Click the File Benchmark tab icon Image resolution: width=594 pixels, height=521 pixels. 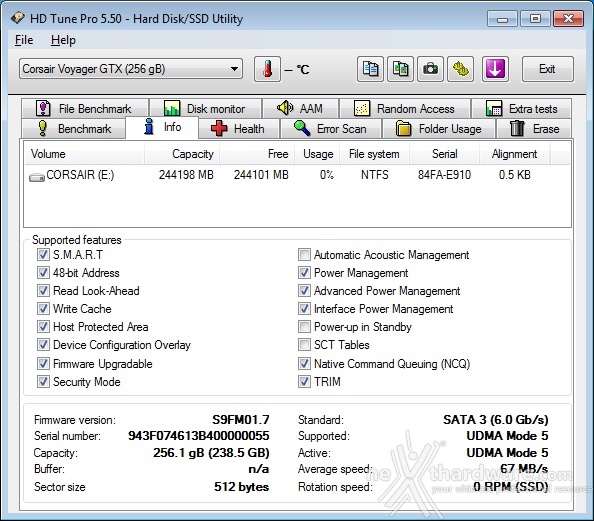coord(43,108)
